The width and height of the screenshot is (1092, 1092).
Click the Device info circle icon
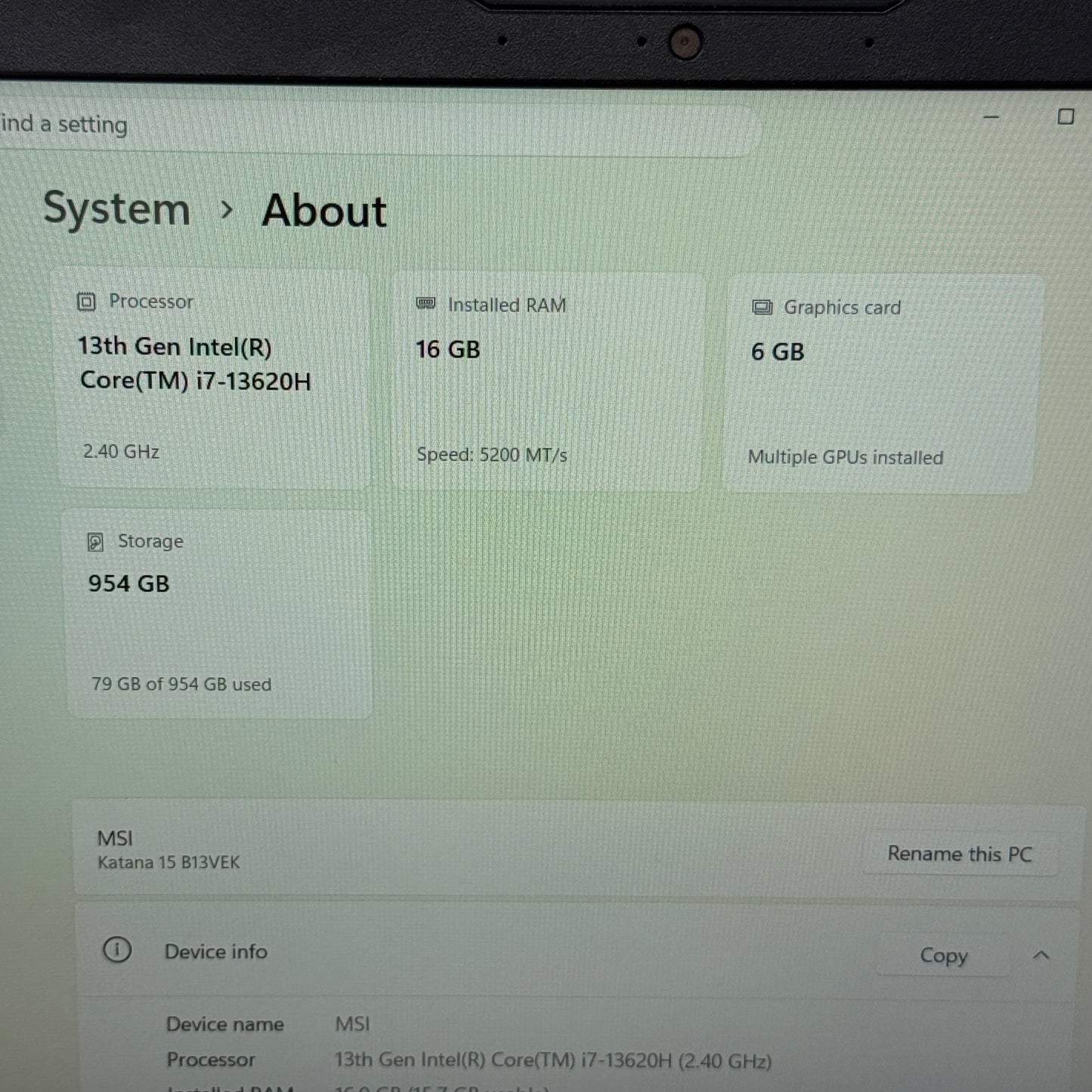tap(117, 949)
